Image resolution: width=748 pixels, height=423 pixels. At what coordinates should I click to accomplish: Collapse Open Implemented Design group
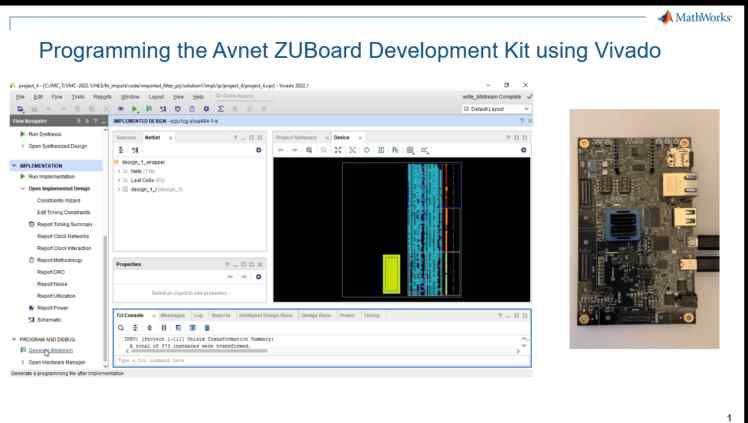[x=23, y=188]
